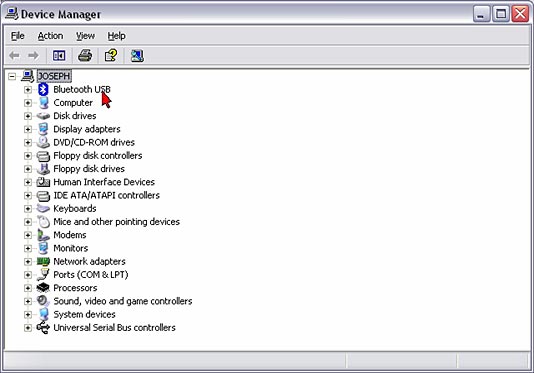534x373 pixels.
Task: Expand the Ports (COM & LPT) node
Action: [28, 275]
